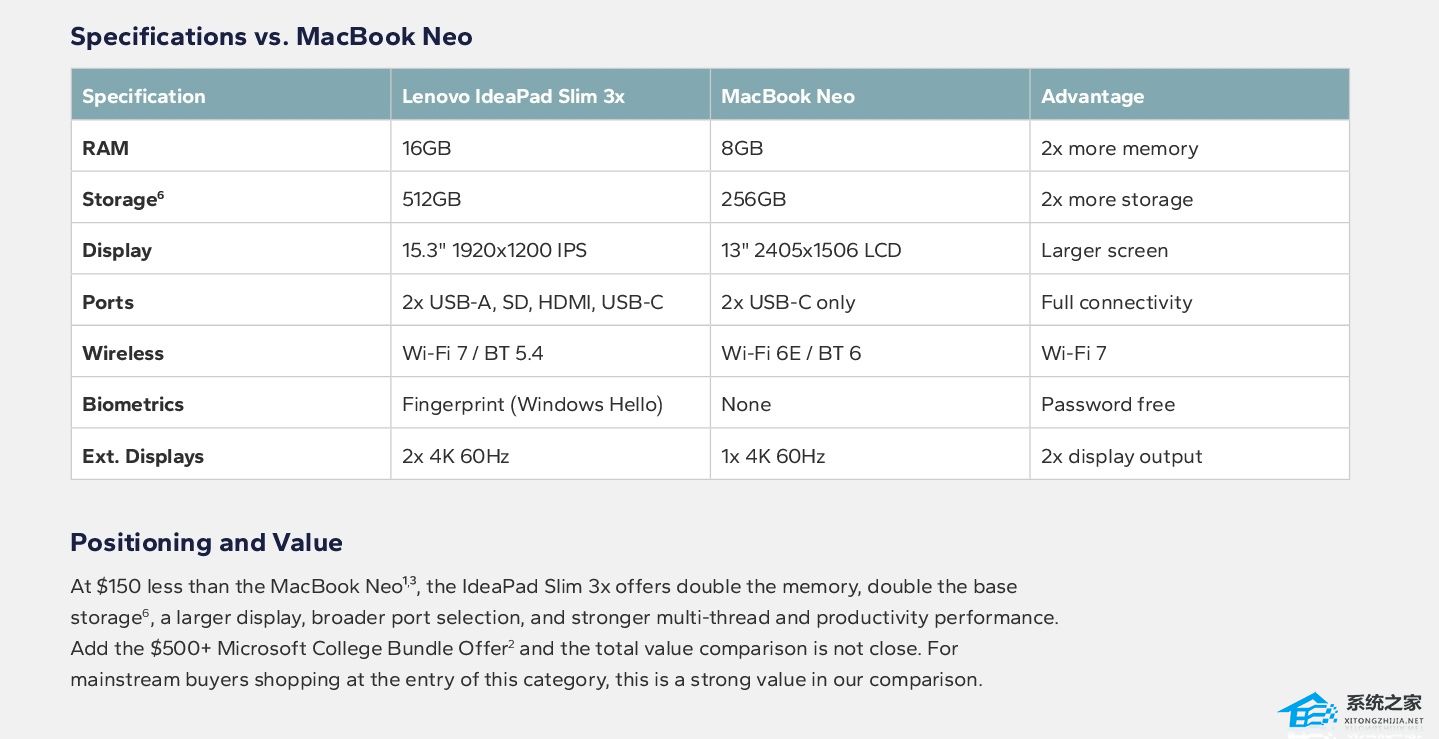Click footnote 1,3 after MacBook Neo in paragraph
This screenshot has width=1439, height=739.
tap(409, 581)
